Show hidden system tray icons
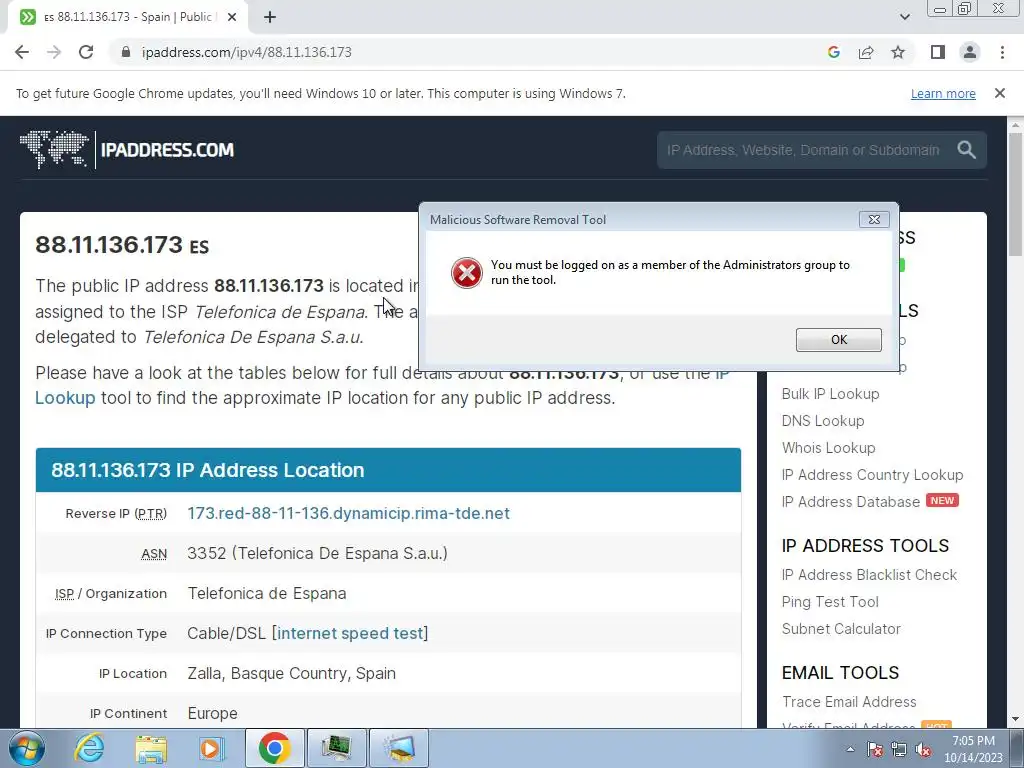 pyautogui.click(x=850, y=750)
